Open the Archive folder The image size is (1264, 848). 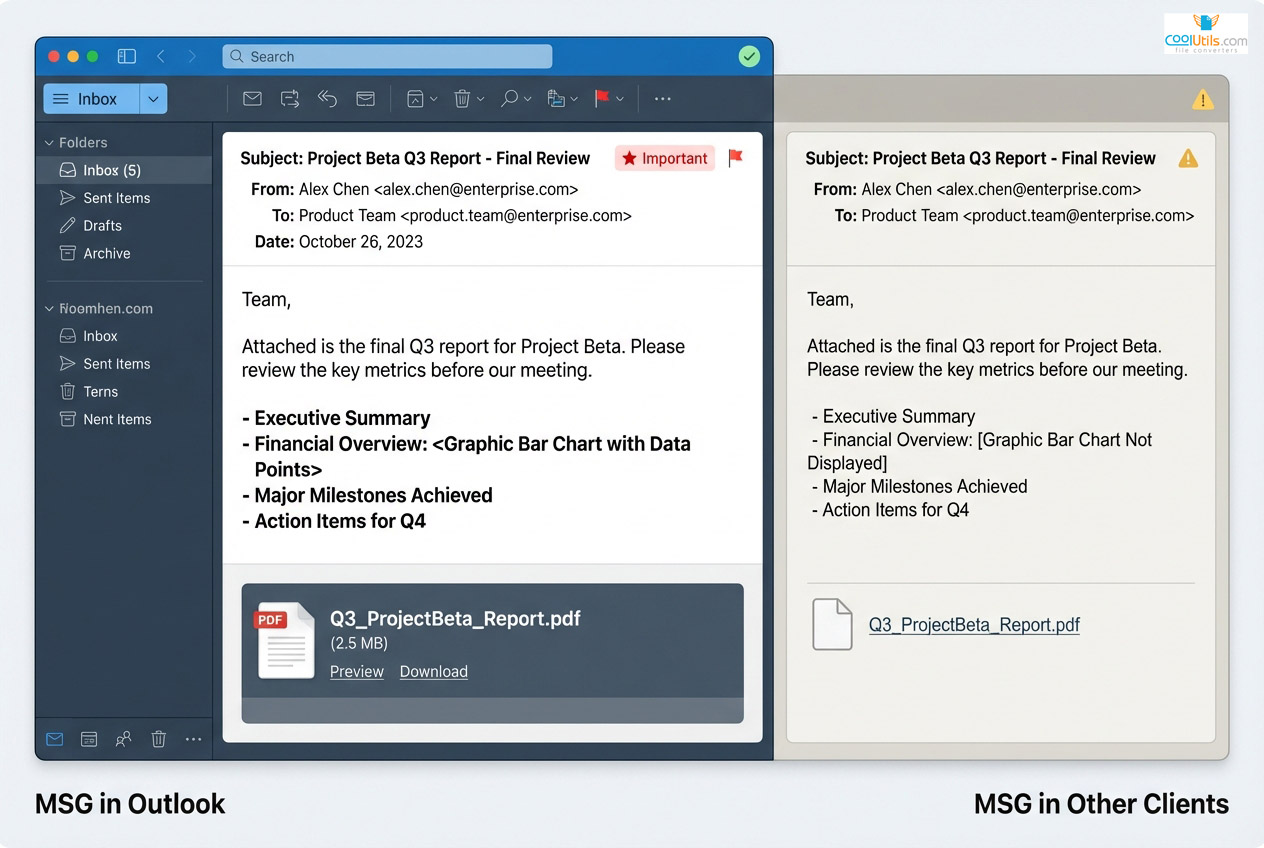pos(106,253)
